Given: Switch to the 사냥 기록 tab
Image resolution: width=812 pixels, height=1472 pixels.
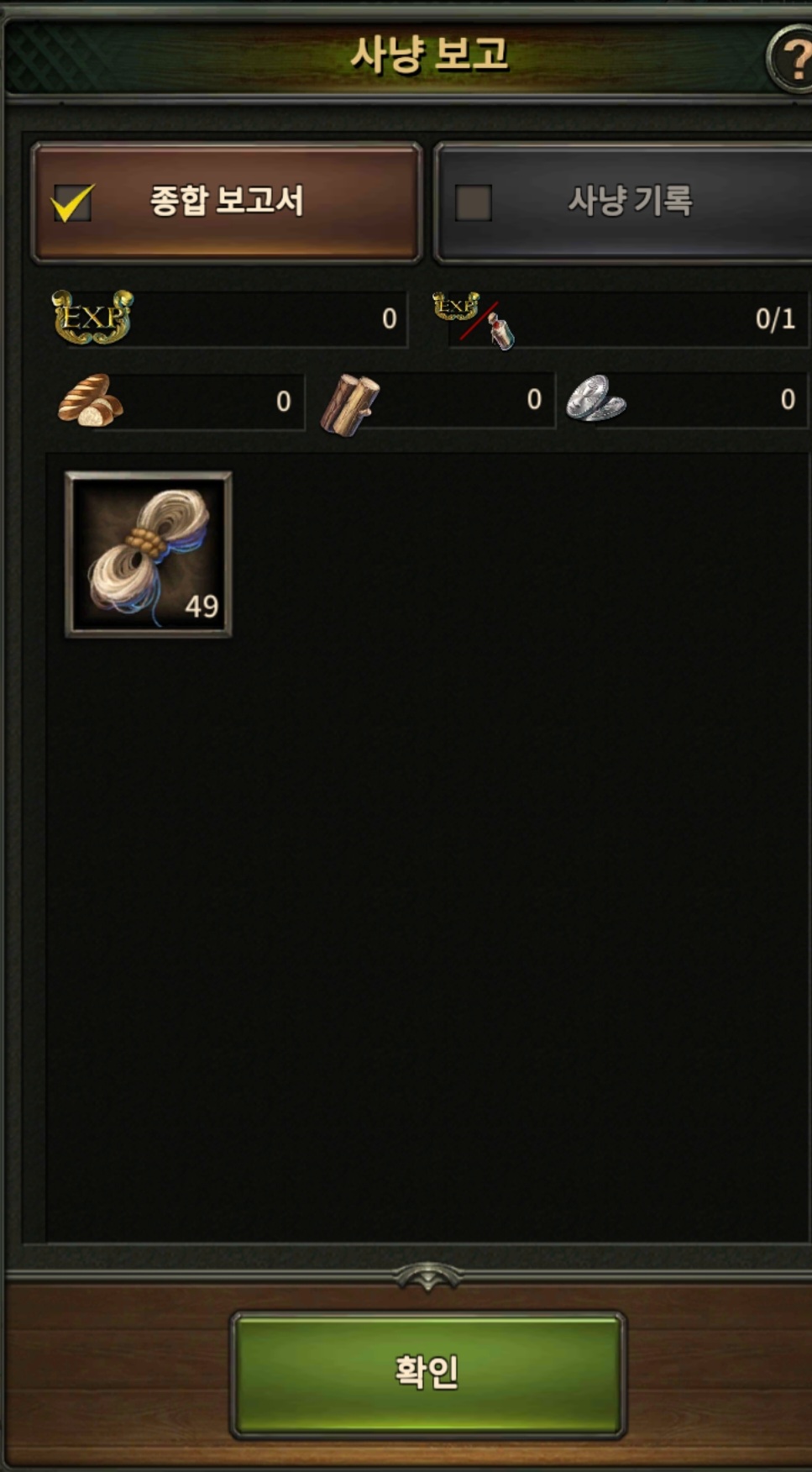Looking at the screenshot, I should [623, 202].
